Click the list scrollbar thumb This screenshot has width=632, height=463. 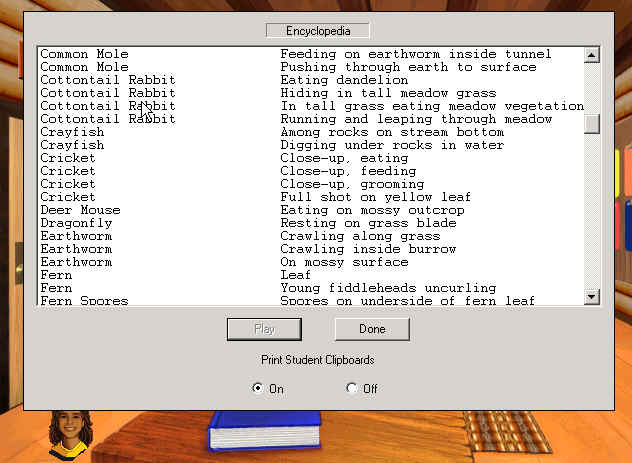591,123
